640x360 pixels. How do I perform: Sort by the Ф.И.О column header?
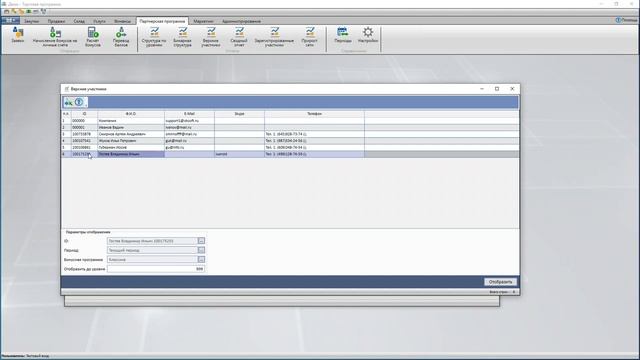pos(131,114)
